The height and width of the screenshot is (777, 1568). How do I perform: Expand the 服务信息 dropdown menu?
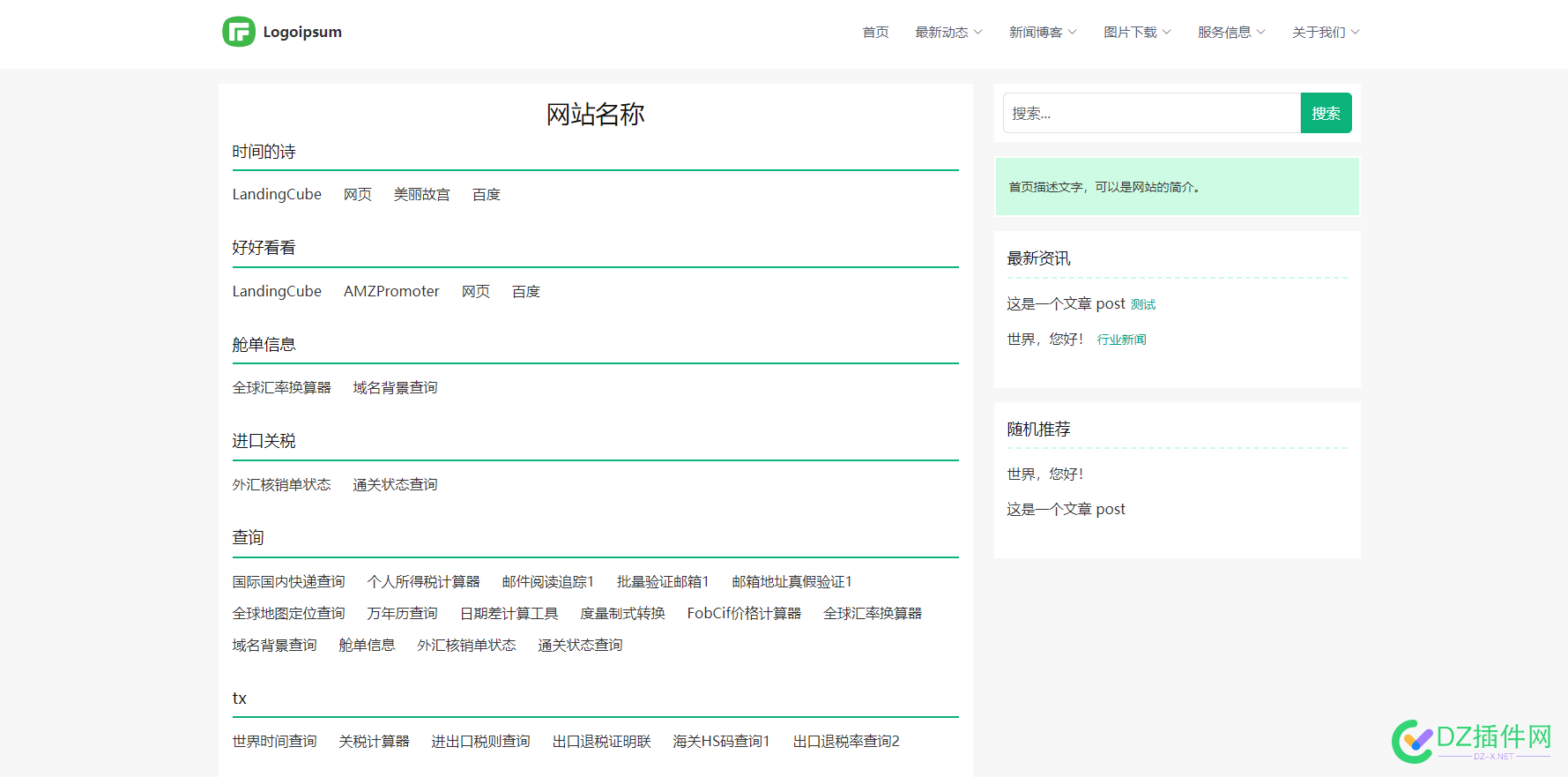click(1231, 33)
